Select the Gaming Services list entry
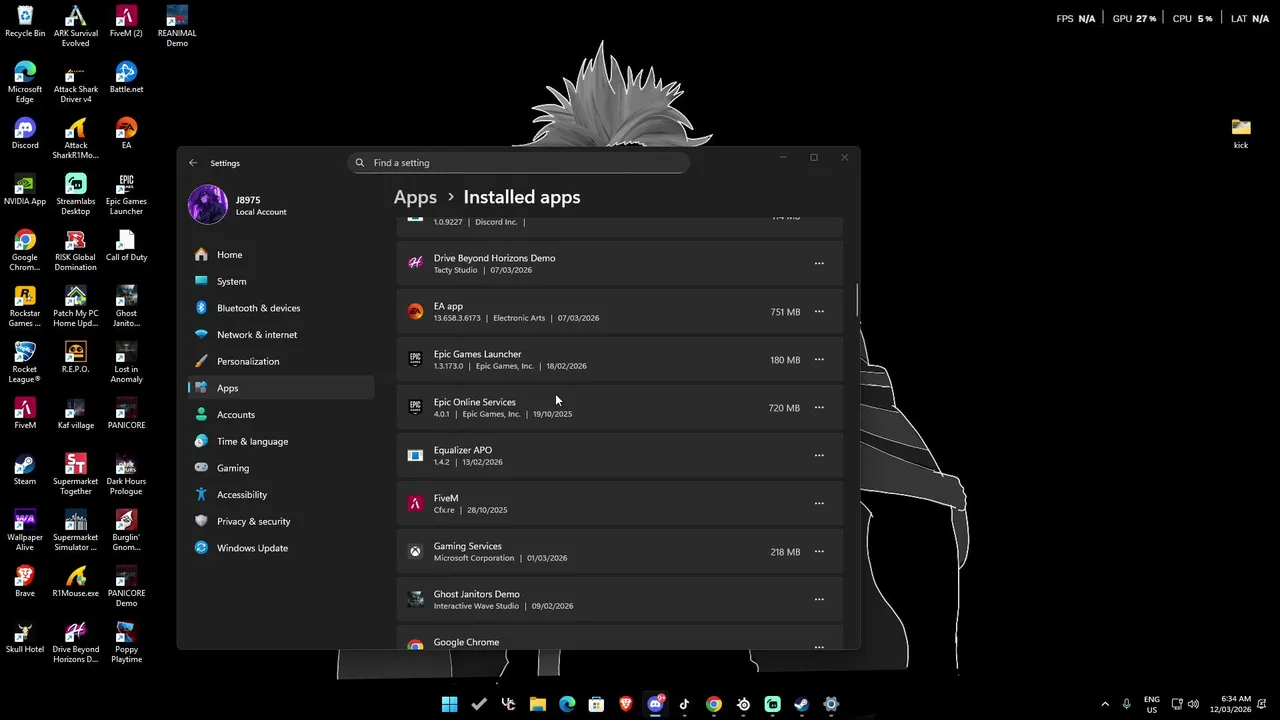Screen dimensions: 1280x720 coord(620,552)
